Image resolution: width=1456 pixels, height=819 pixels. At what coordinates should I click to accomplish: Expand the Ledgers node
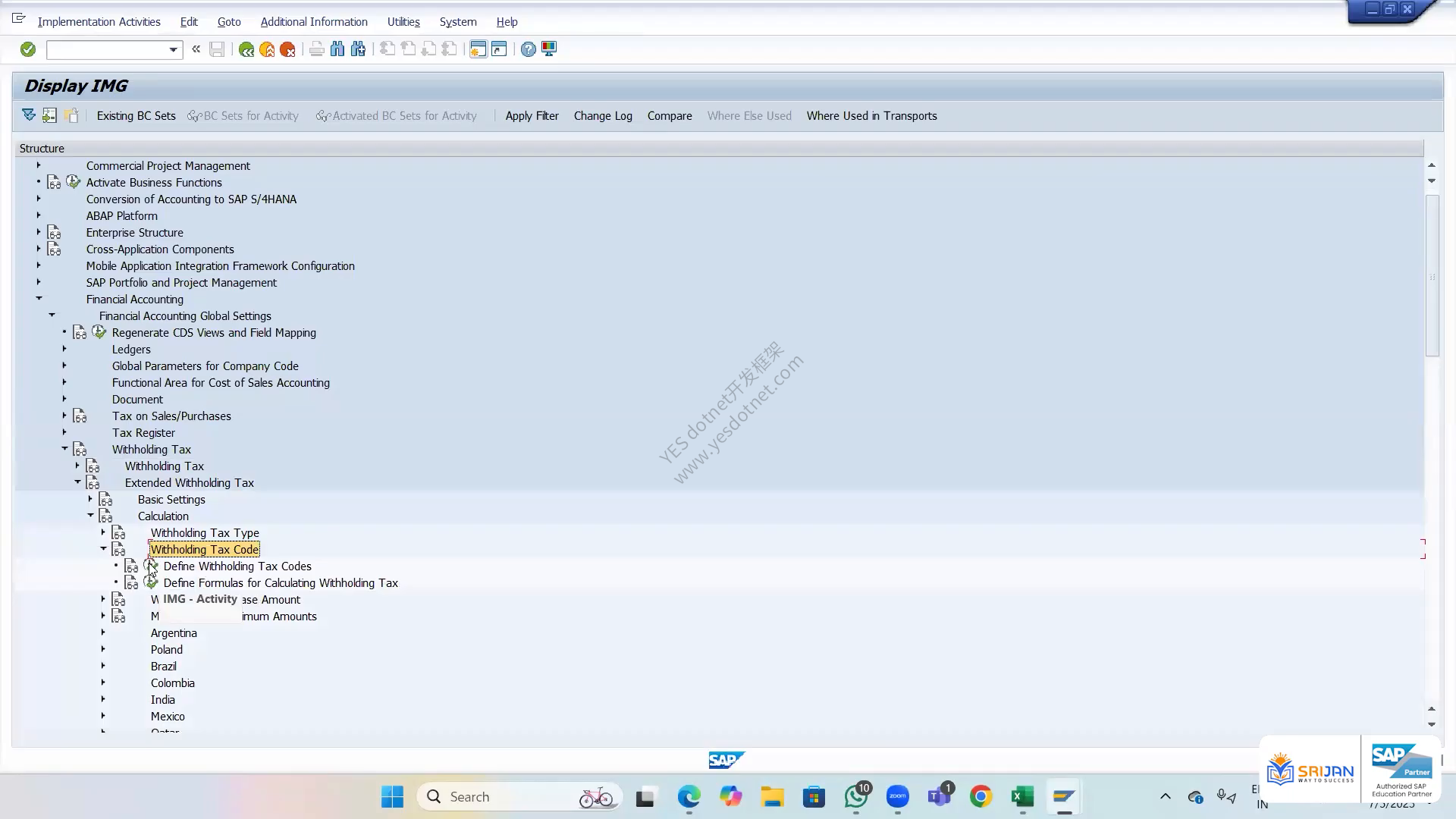tap(64, 349)
